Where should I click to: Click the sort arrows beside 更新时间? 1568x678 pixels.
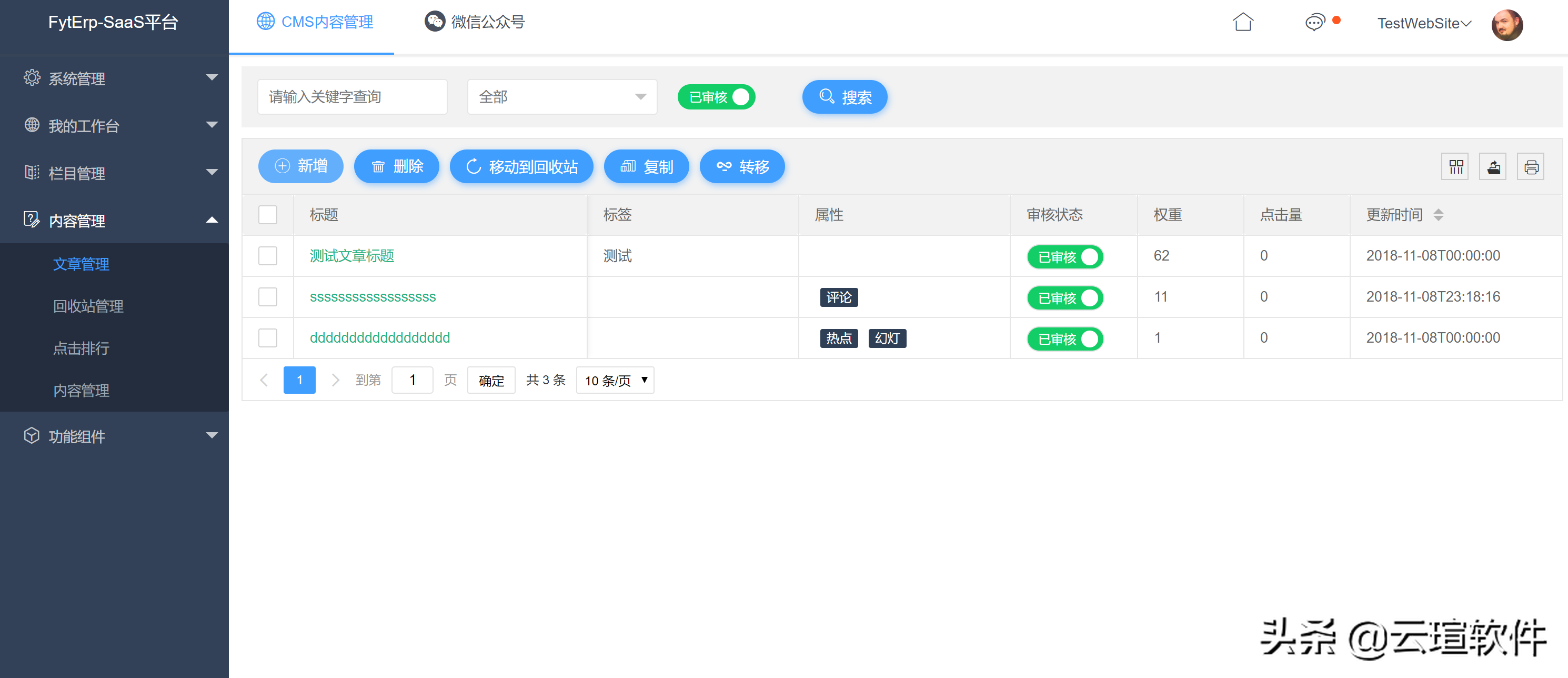coord(1438,215)
